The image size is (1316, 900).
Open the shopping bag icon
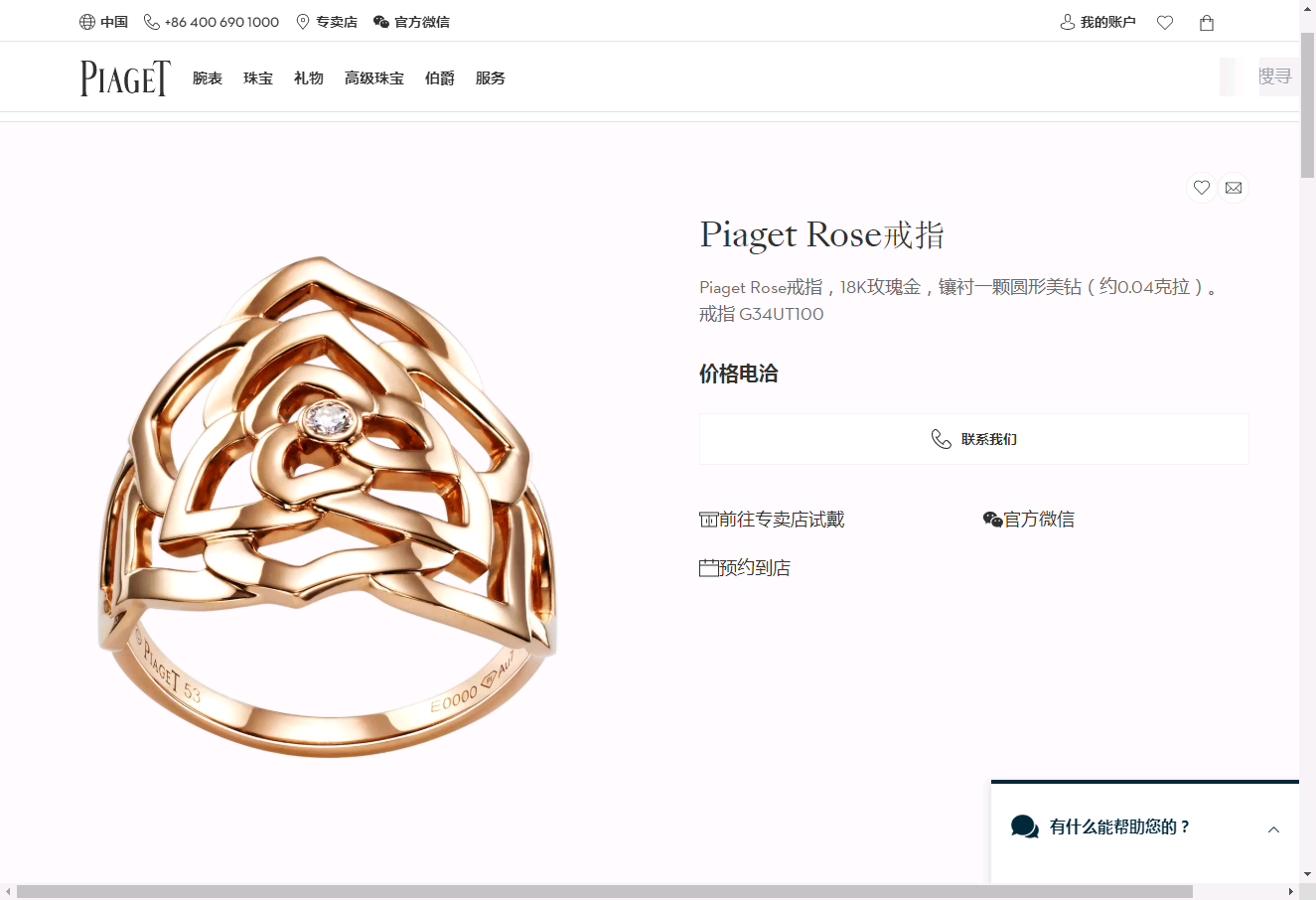1207,23
